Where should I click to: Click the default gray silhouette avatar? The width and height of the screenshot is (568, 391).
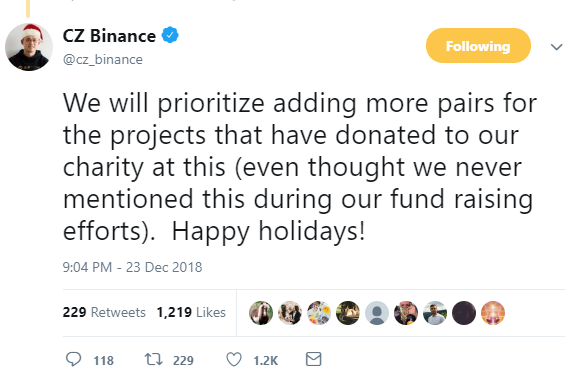377,313
